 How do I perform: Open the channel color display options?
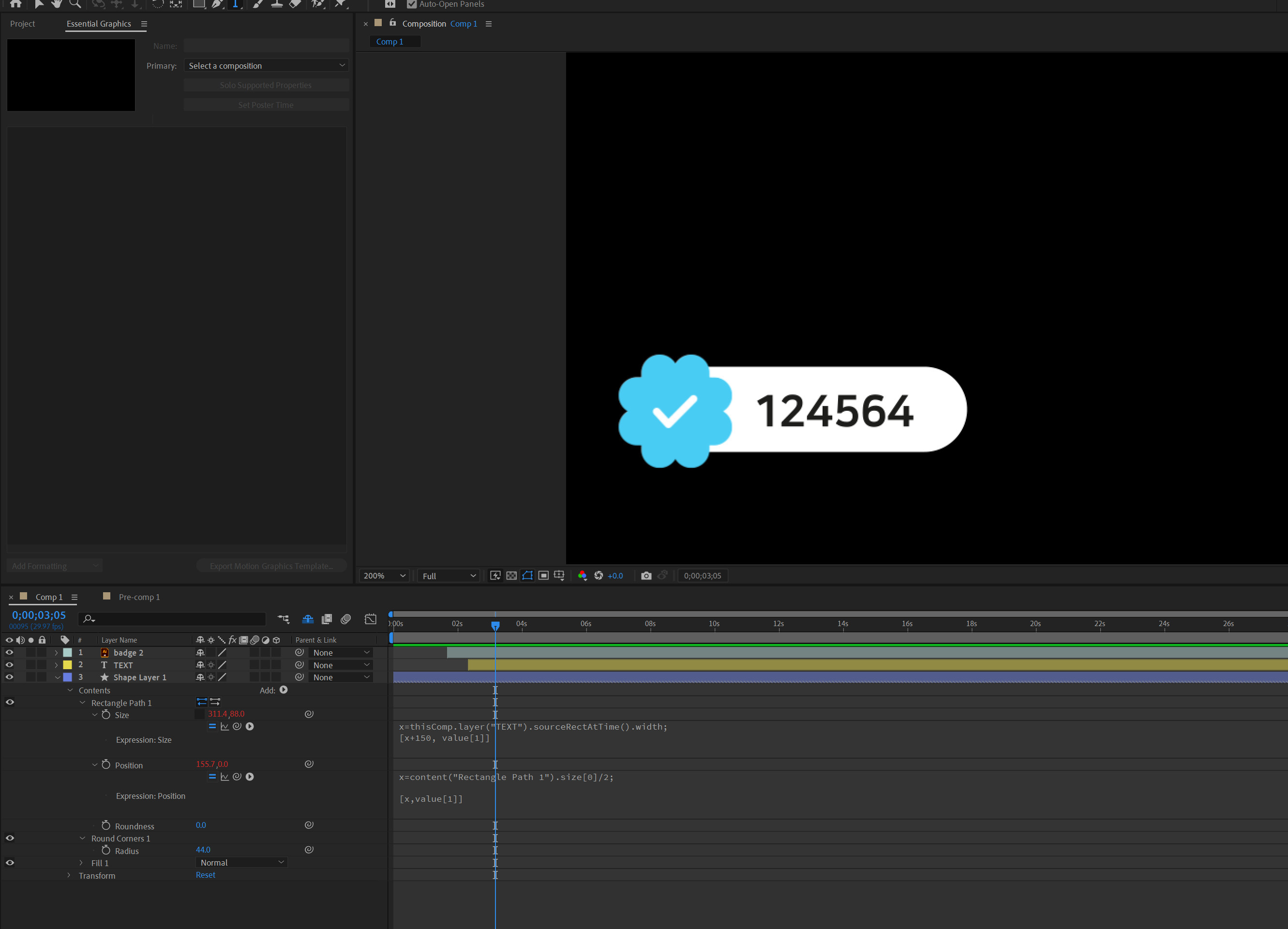[x=583, y=575]
